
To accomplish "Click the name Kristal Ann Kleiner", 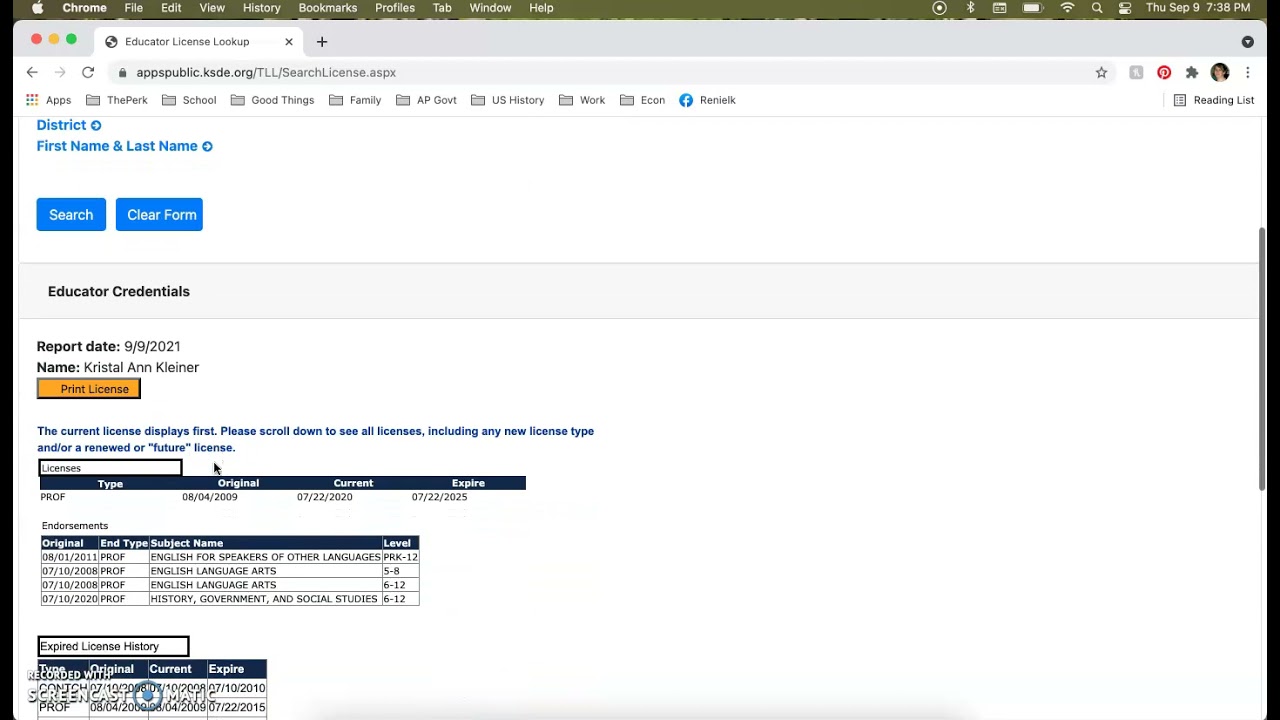I will [141, 367].
